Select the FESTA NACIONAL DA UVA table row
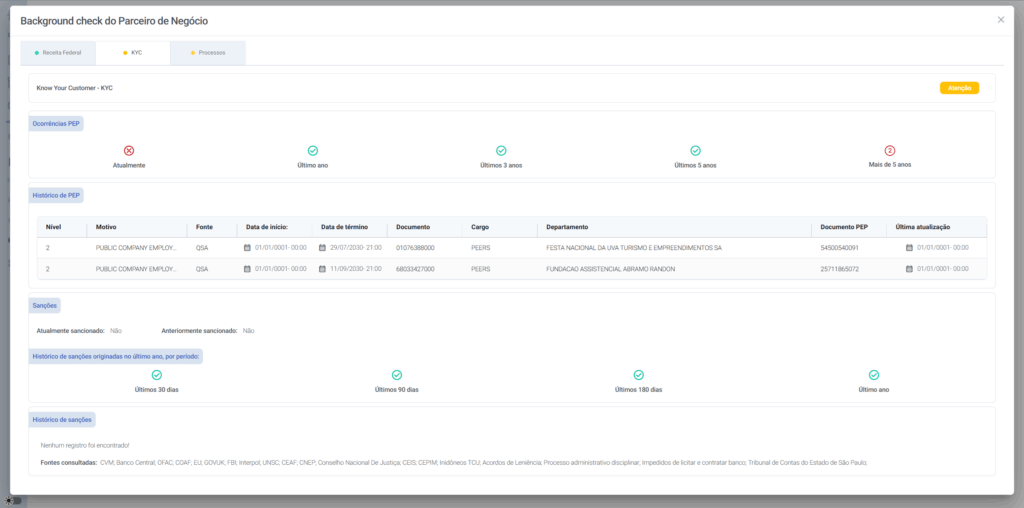Image resolution: width=1024 pixels, height=508 pixels. 634,247
